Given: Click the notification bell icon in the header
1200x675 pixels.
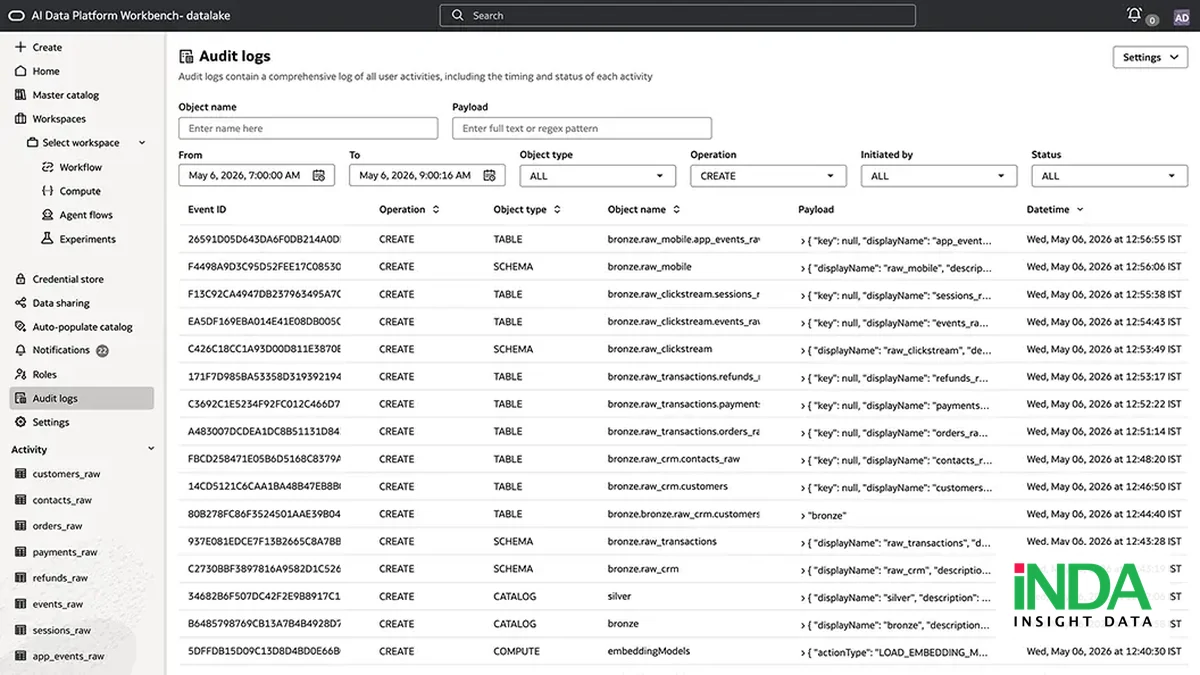Looking at the screenshot, I should [1134, 14].
